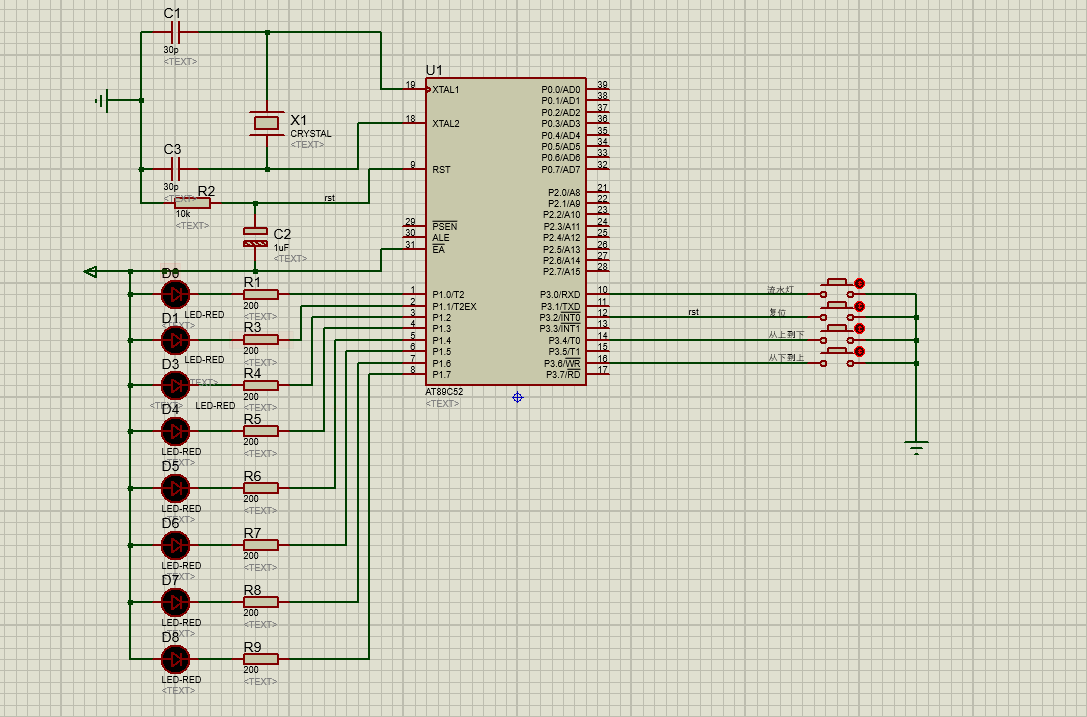Select the X1 crystal component

267,123
